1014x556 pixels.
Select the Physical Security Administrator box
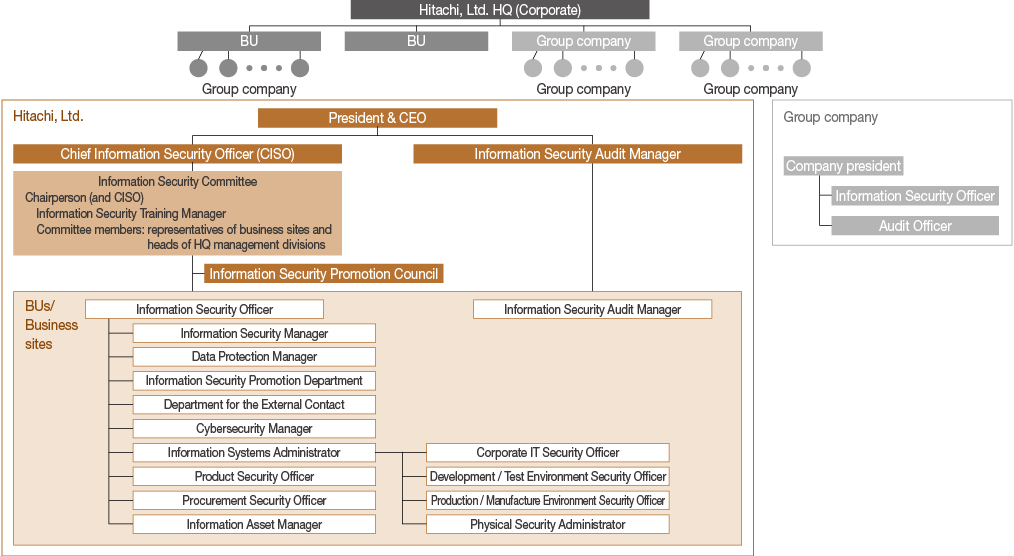pyautogui.click(x=548, y=524)
